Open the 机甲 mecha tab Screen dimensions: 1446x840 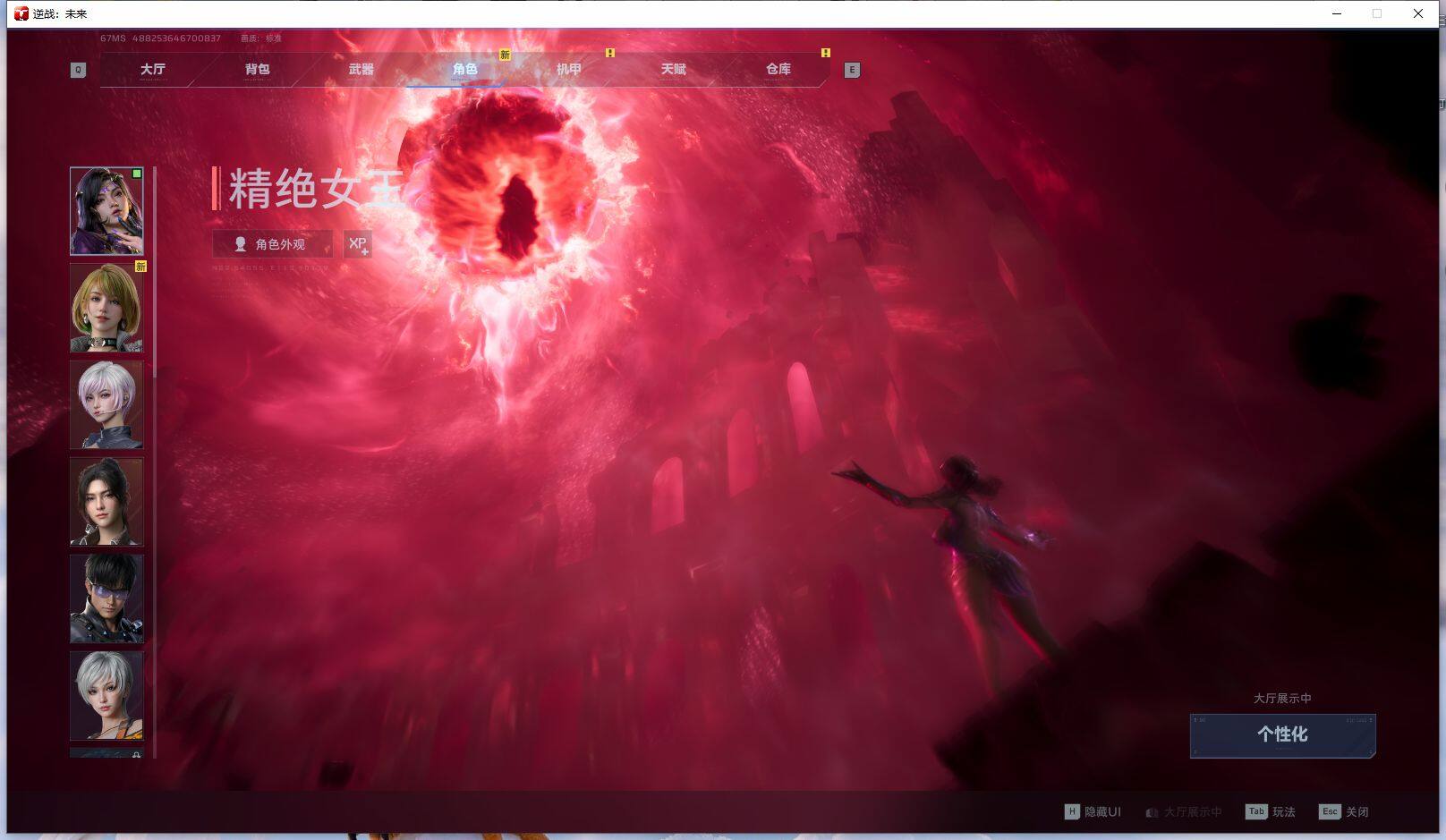click(569, 69)
